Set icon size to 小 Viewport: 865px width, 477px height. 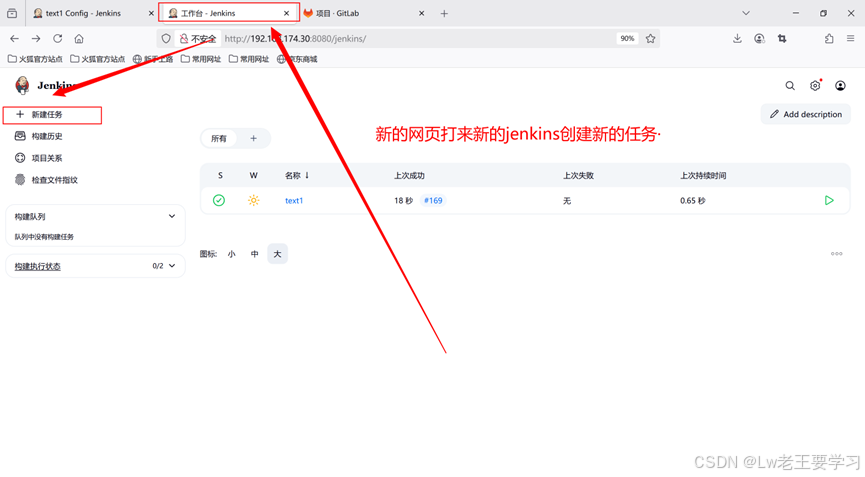232,254
